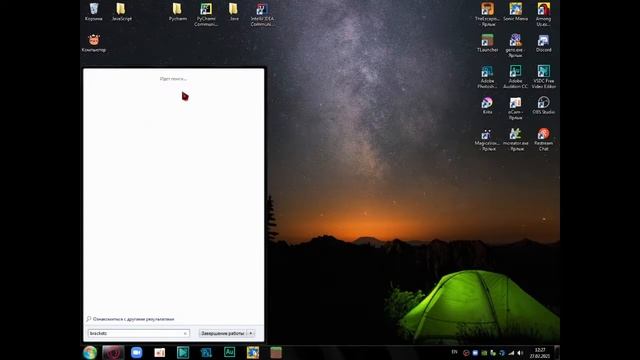The width and height of the screenshot is (640, 360).
Task: Open the Java folder on desktop
Action: click(233, 11)
